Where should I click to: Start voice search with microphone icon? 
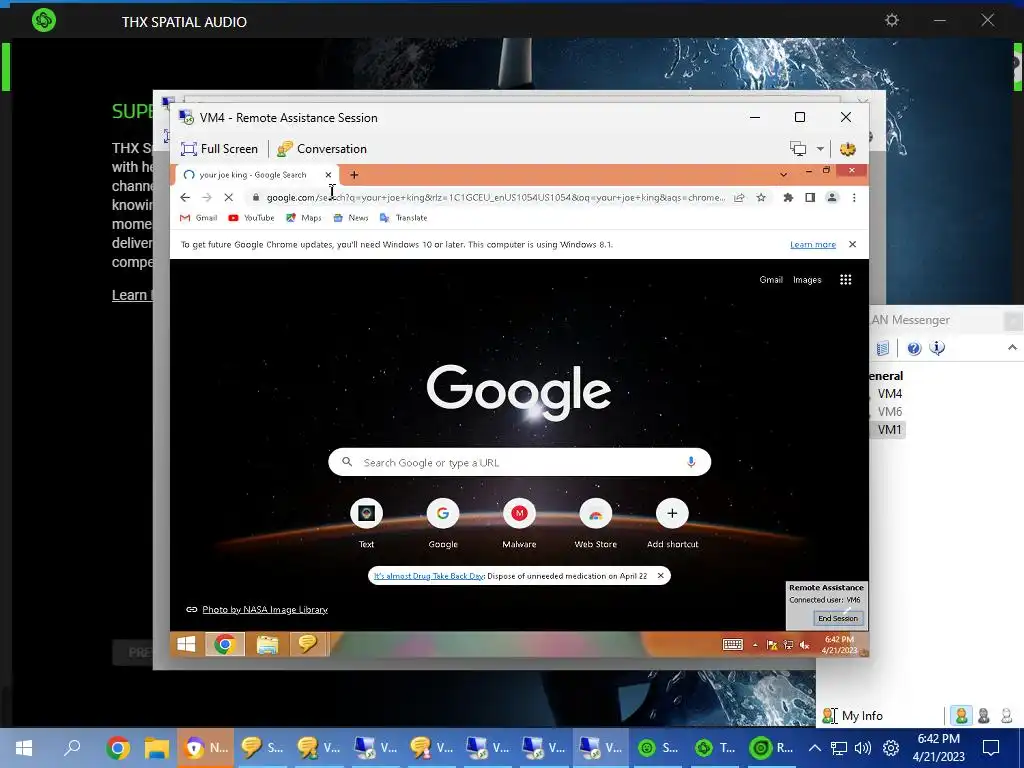click(691, 462)
